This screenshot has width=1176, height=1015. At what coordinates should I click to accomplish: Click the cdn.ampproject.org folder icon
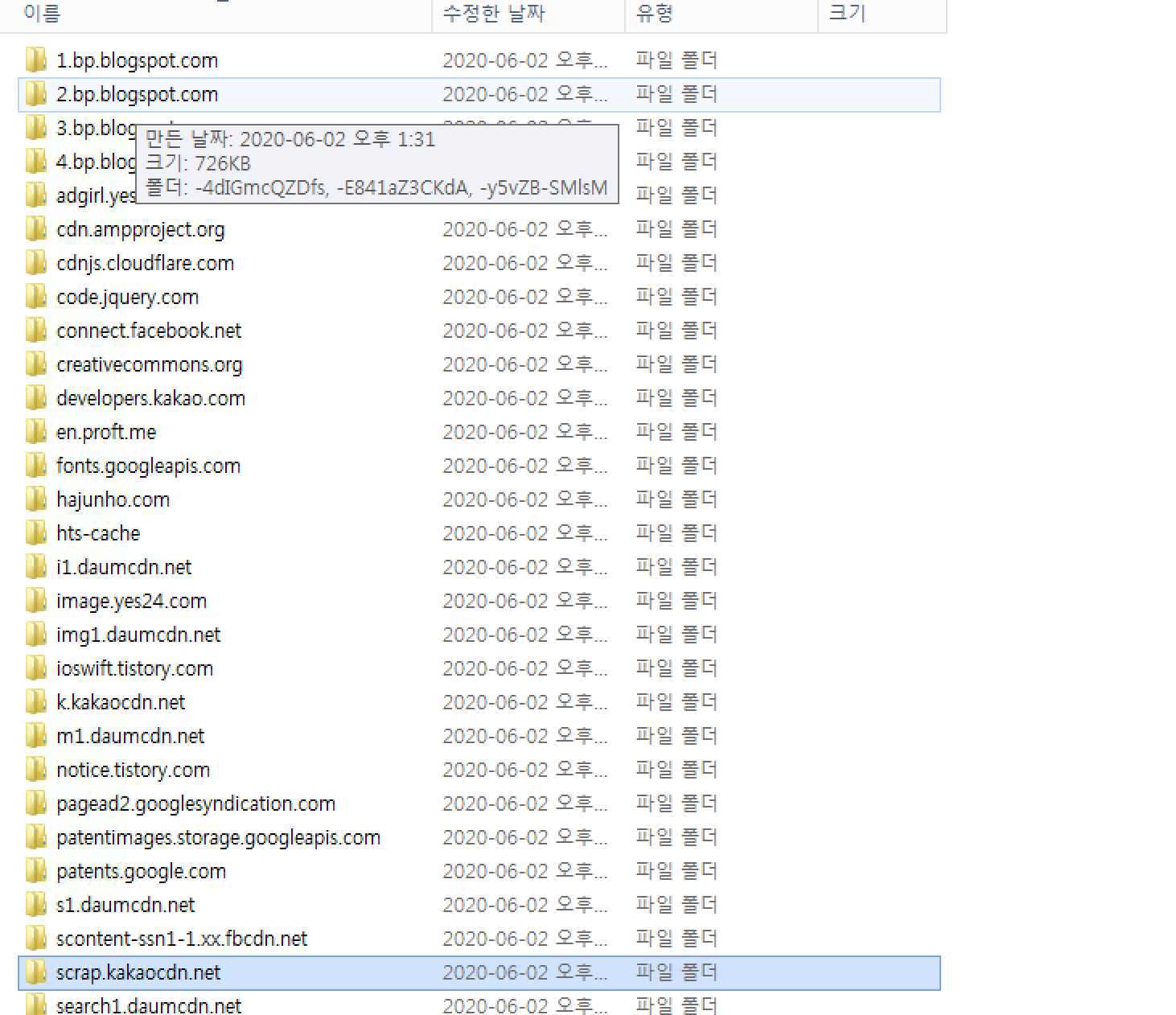[x=35, y=228]
